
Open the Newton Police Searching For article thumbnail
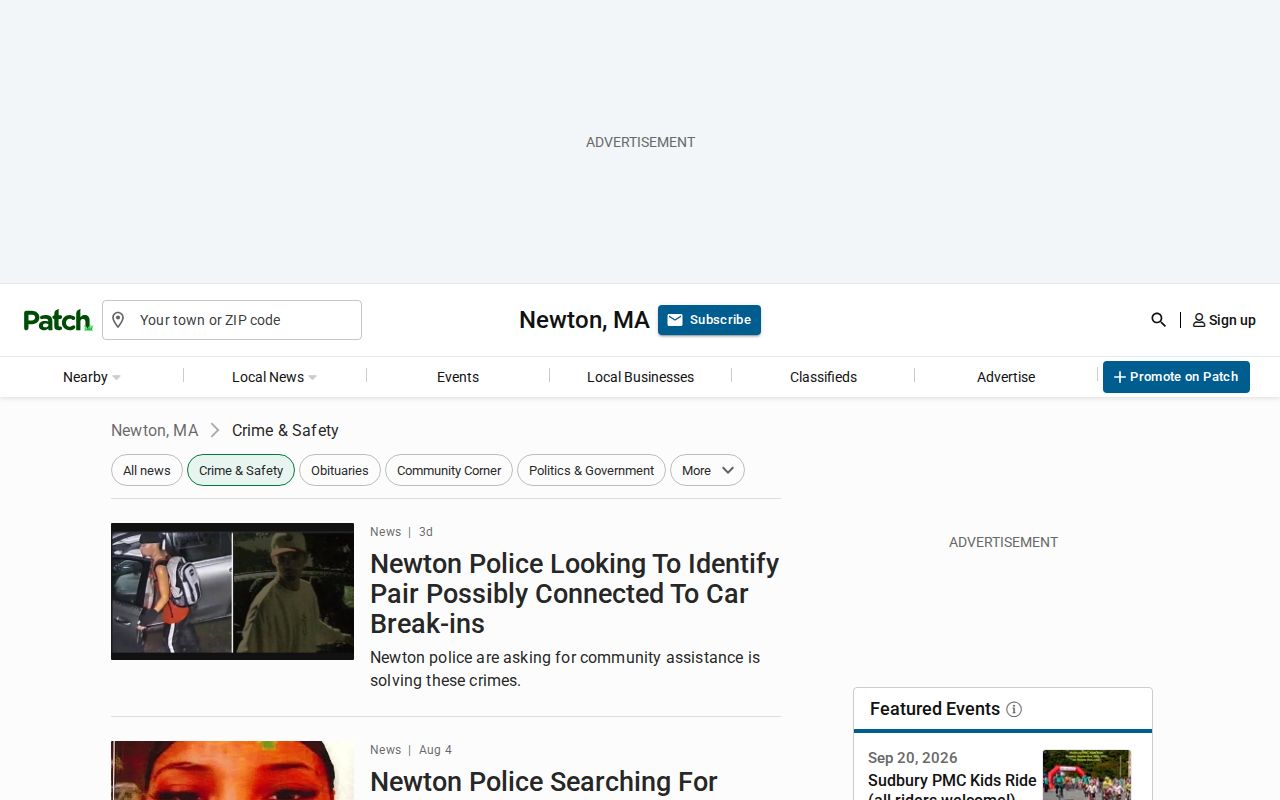click(232, 770)
